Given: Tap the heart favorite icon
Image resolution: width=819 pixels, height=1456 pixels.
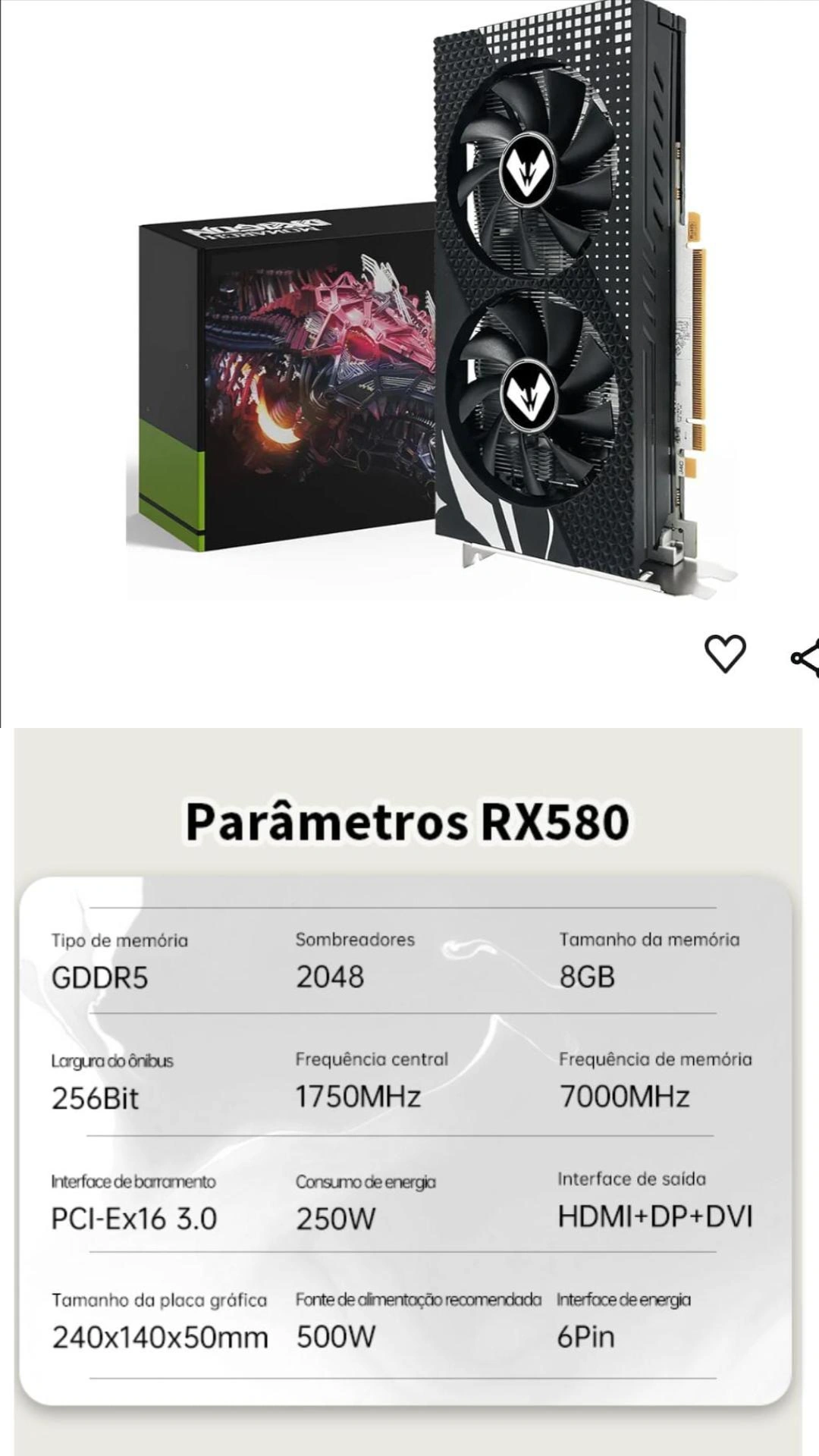Looking at the screenshot, I should click(725, 654).
